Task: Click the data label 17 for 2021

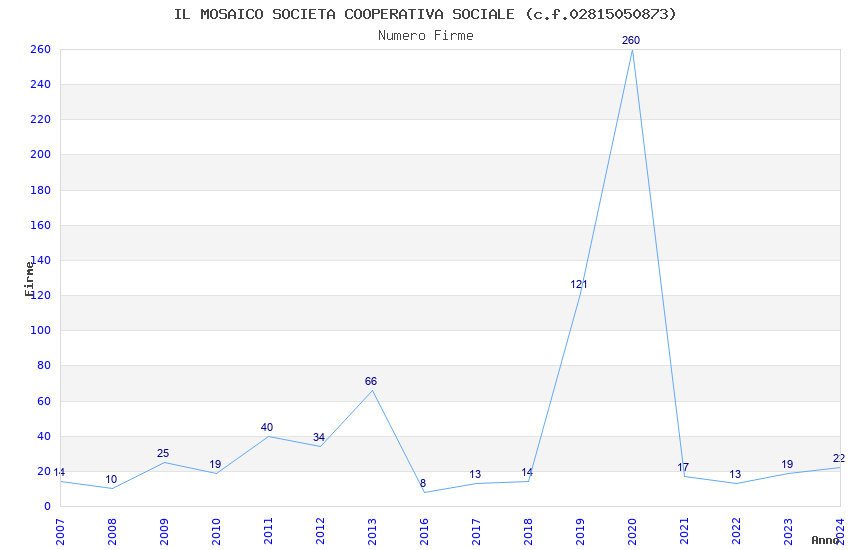Action: [x=683, y=467]
